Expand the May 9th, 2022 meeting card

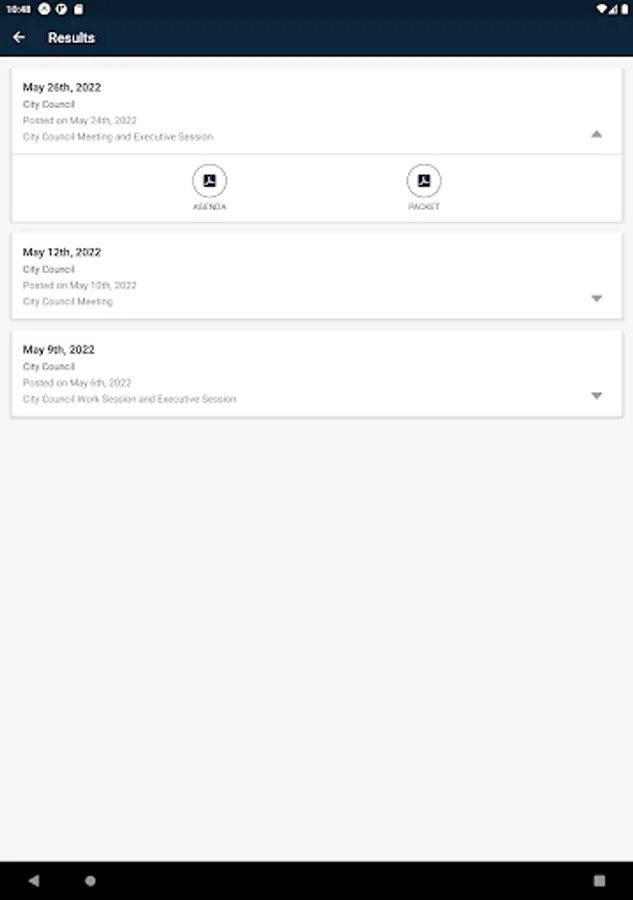[596, 396]
